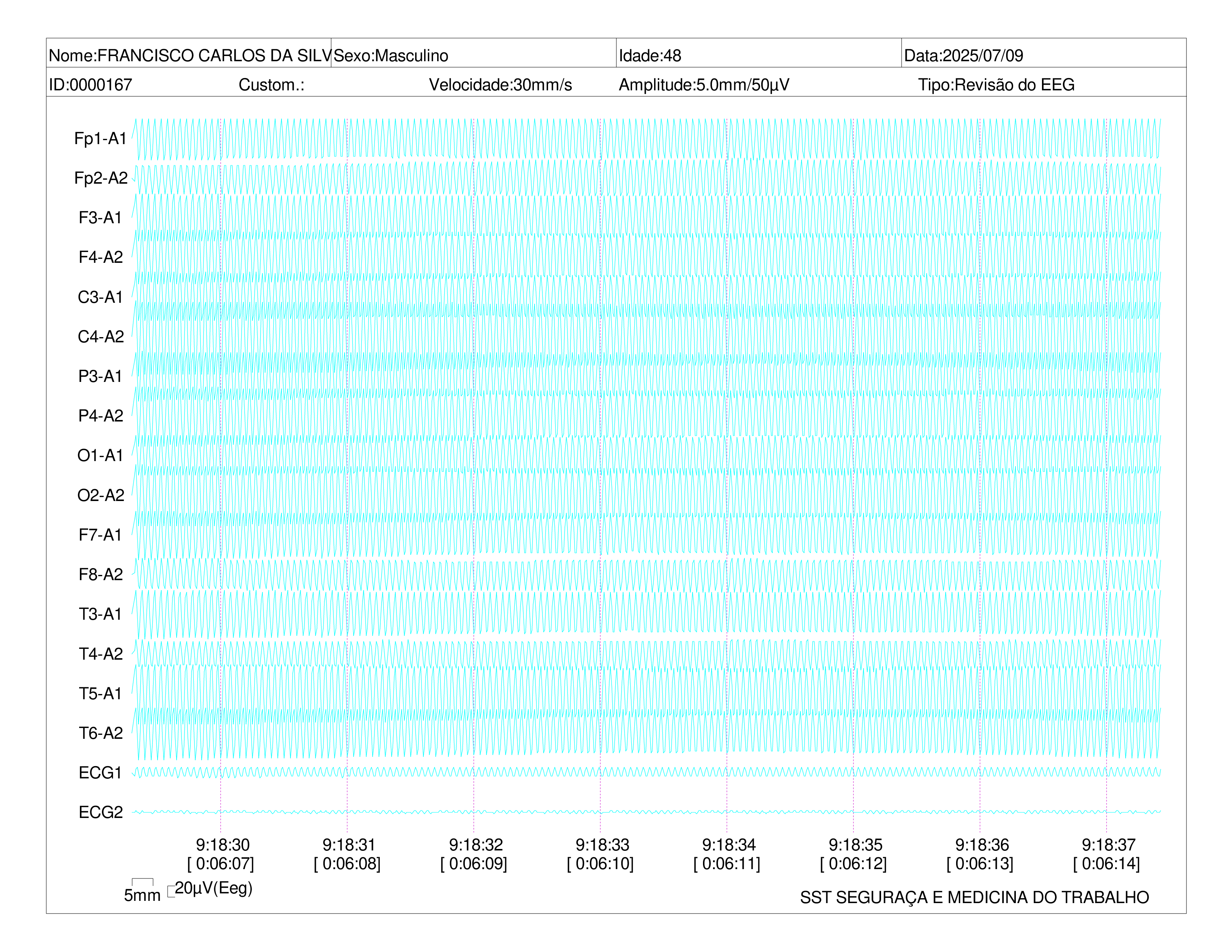This screenshot has width=1232, height=952.
Task: Select the P4-A2 channel label
Action: pos(101,416)
